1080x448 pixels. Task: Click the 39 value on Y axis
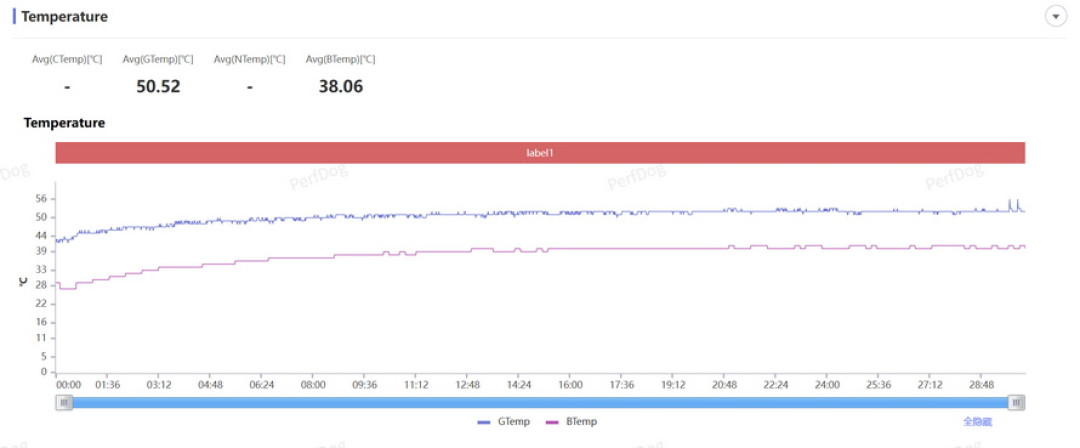coord(41,252)
